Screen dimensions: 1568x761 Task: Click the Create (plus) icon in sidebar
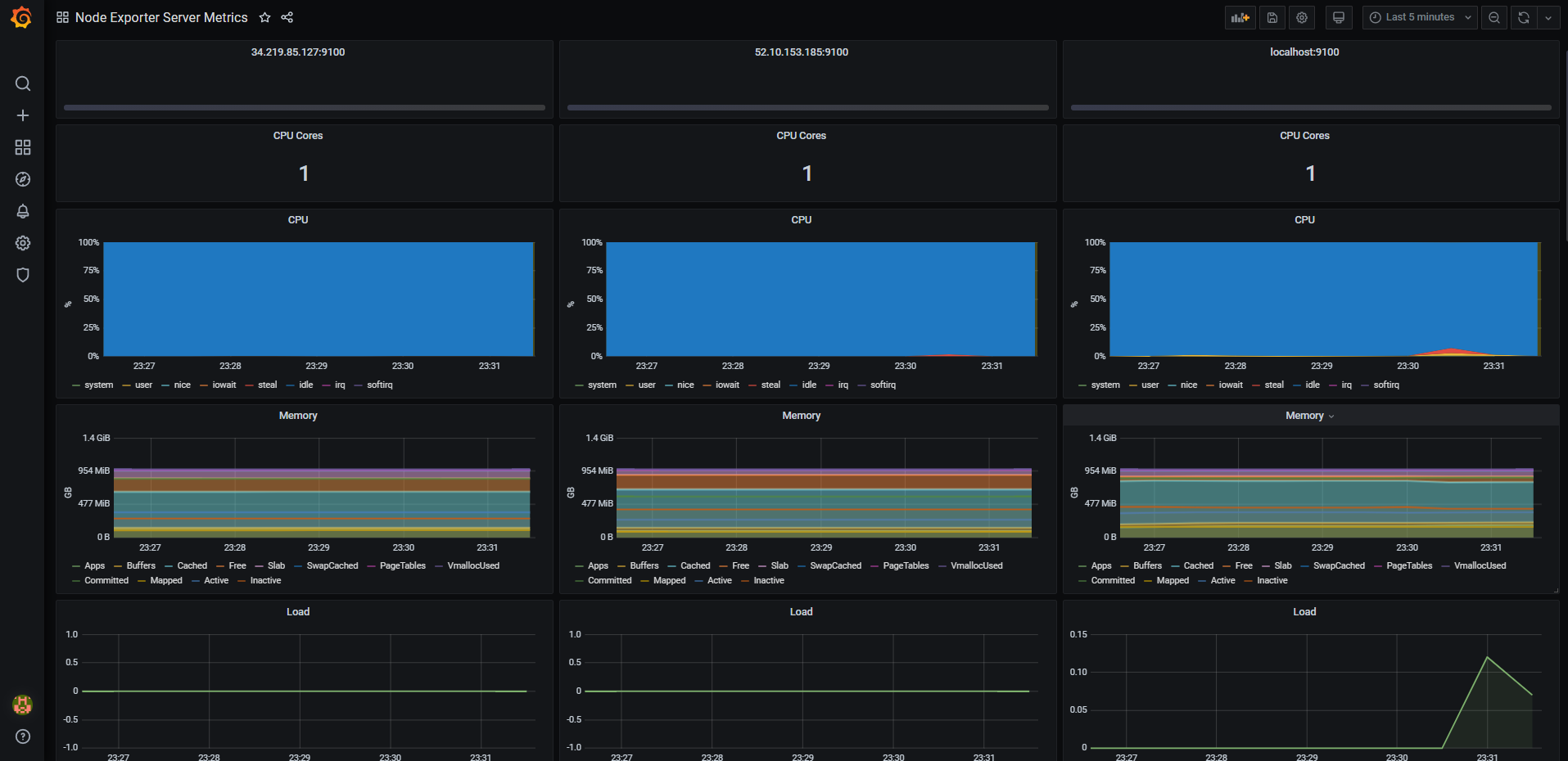coord(22,115)
